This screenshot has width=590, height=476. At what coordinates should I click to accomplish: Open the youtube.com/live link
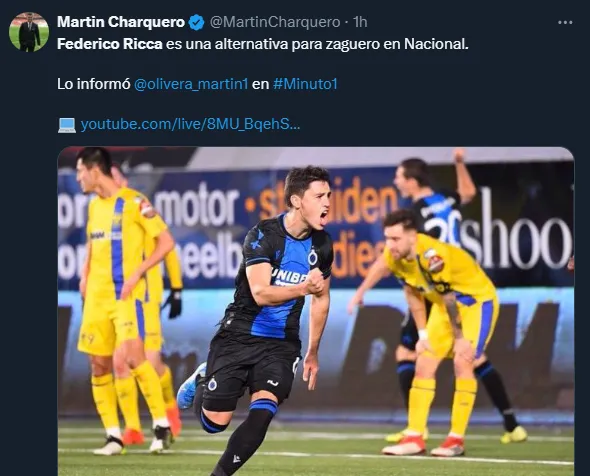[190, 124]
